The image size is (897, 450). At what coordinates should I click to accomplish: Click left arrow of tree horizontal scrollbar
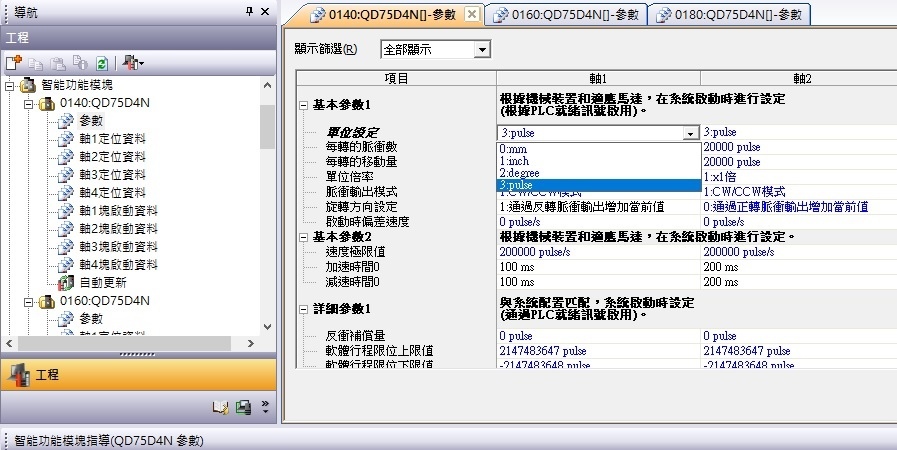9,343
